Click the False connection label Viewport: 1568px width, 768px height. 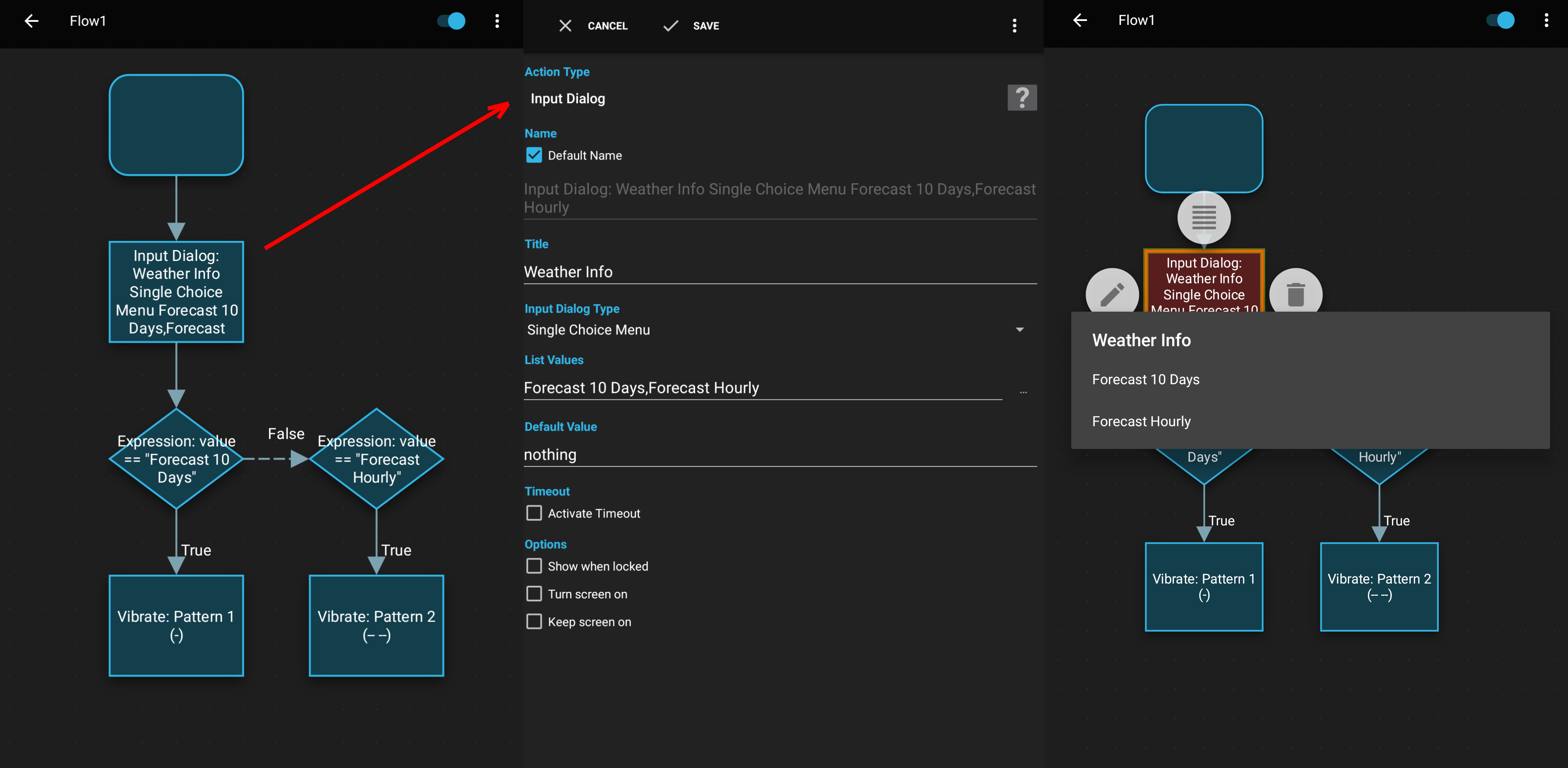[286, 434]
